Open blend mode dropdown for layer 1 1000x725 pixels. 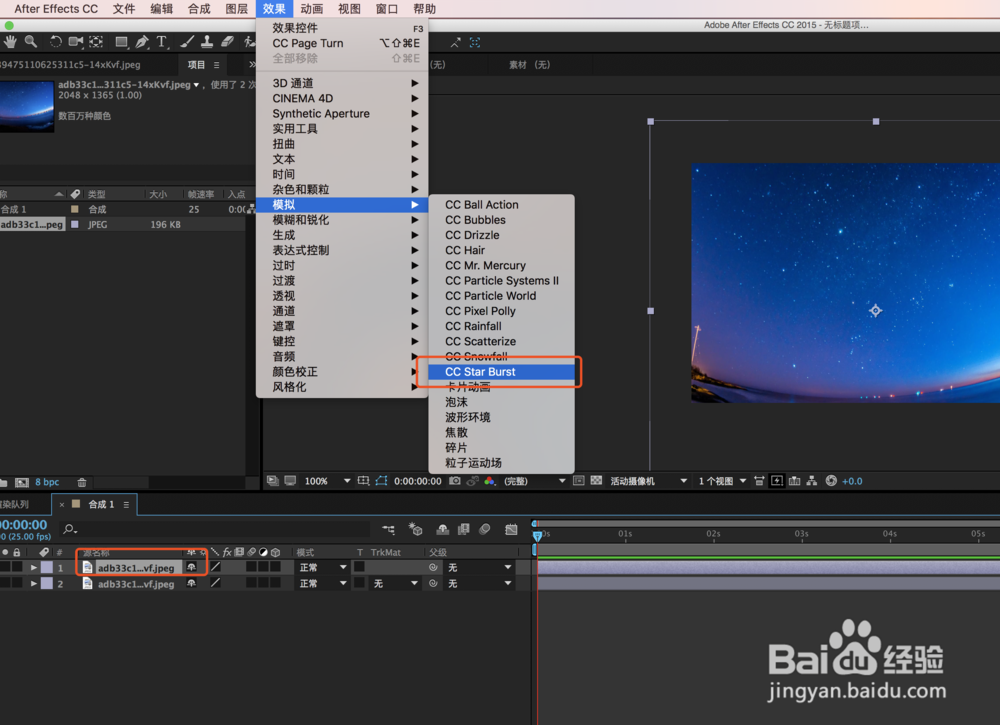pyautogui.click(x=323, y=567)
